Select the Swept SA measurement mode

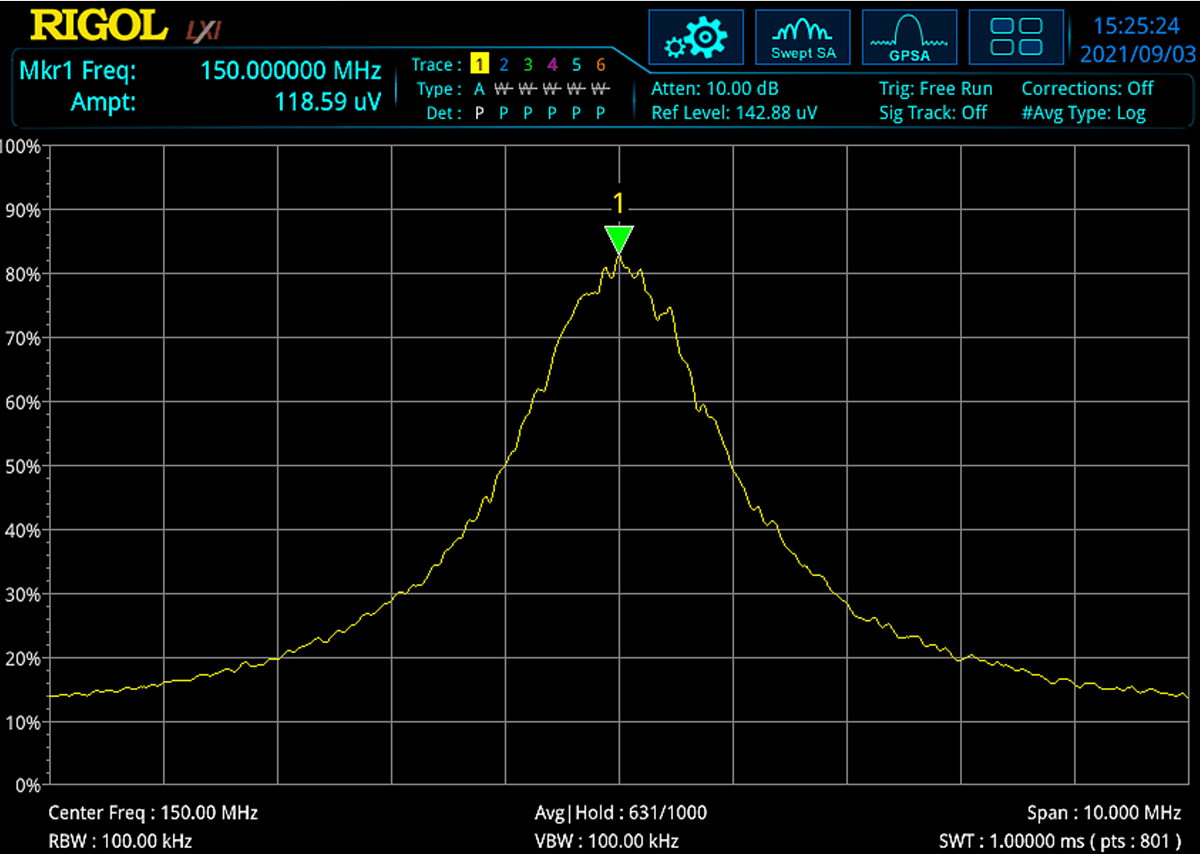coord(803,37)
